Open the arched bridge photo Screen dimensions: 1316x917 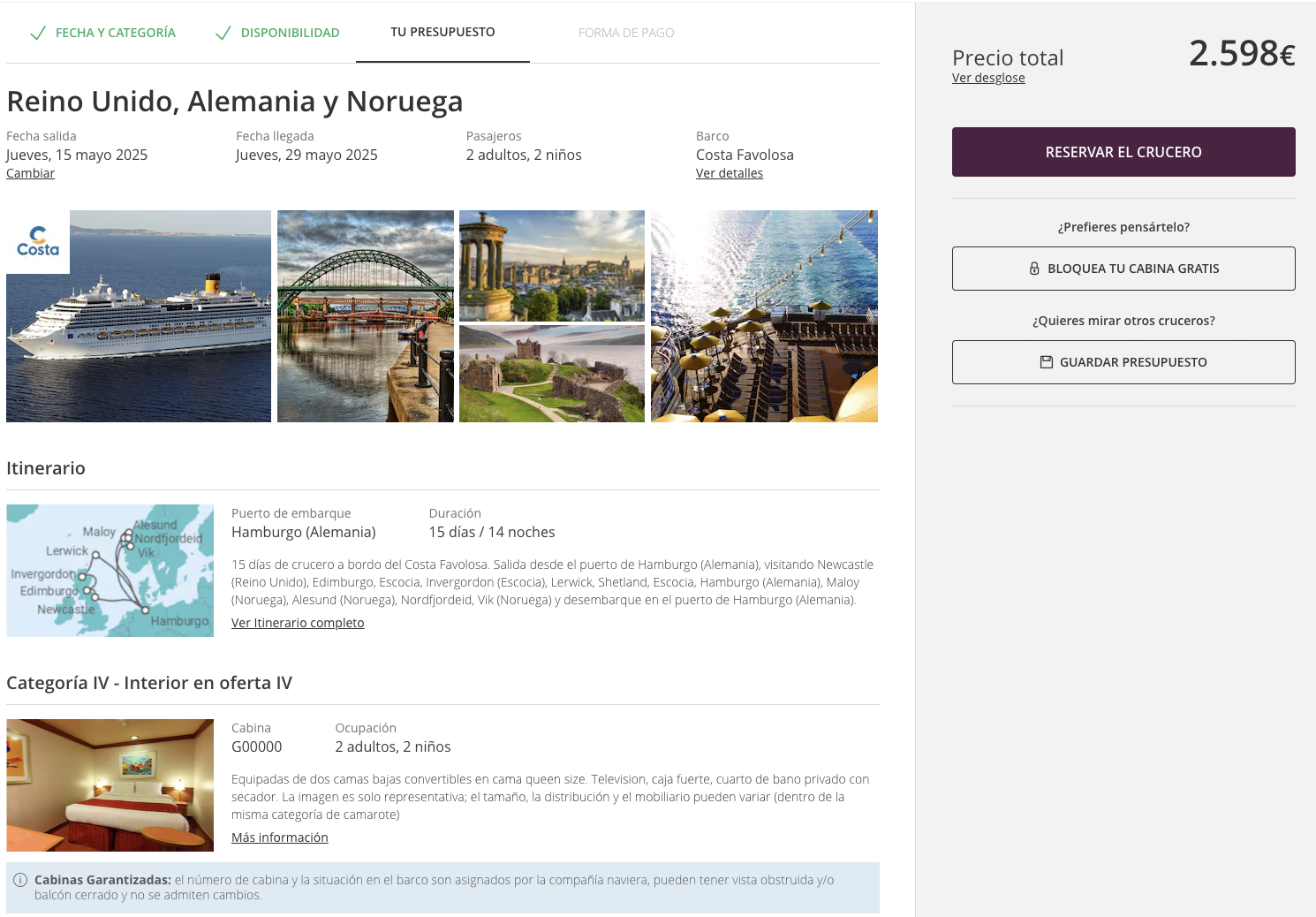click(366, 316)
